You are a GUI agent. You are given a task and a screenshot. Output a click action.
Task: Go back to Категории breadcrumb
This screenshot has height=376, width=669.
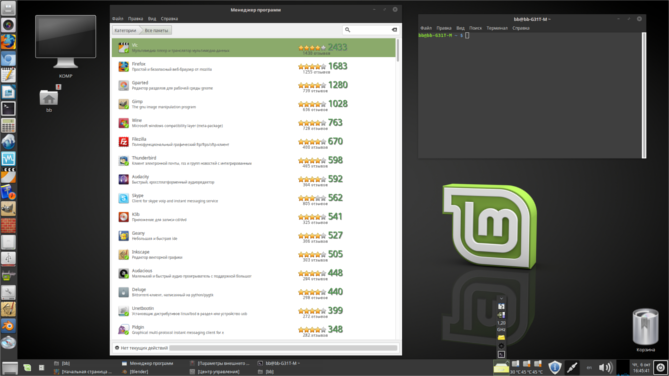(125, 30)
